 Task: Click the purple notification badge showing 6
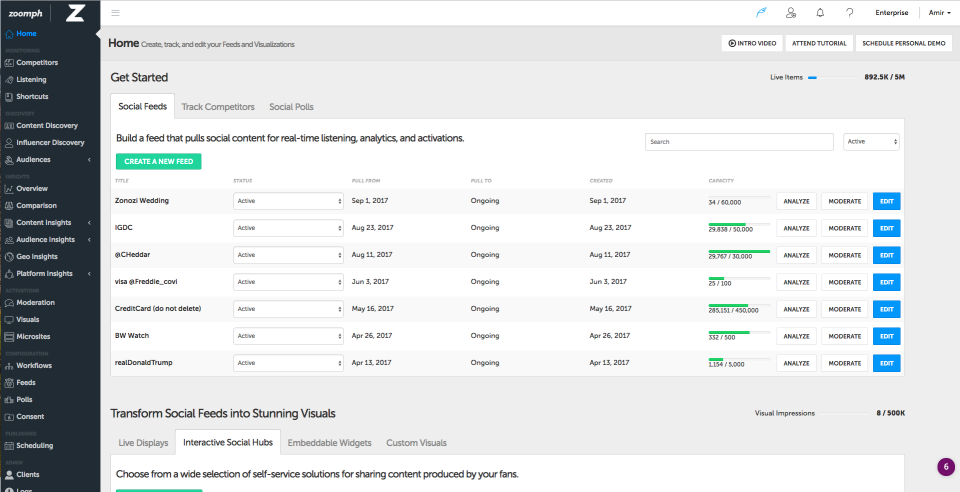point(946,466)
